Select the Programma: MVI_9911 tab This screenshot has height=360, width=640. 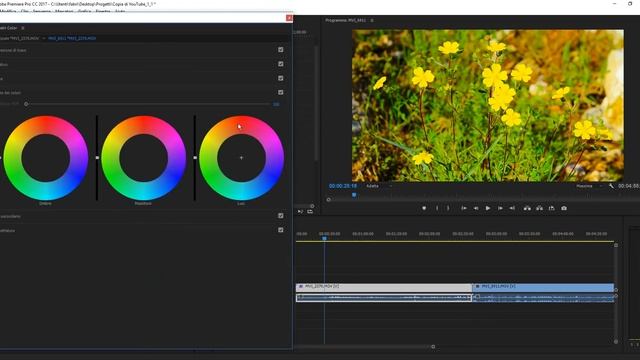[345, 20]
